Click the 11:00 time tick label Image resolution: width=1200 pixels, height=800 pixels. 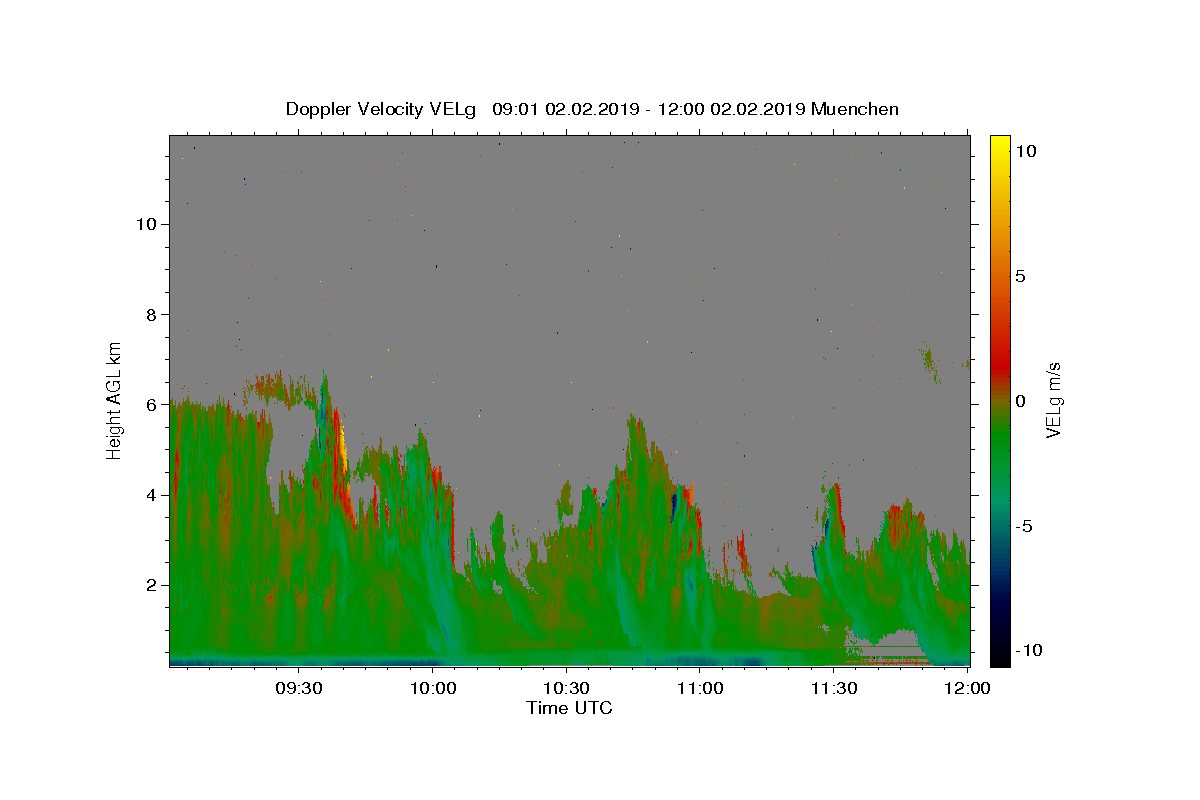tap(700, 688)
